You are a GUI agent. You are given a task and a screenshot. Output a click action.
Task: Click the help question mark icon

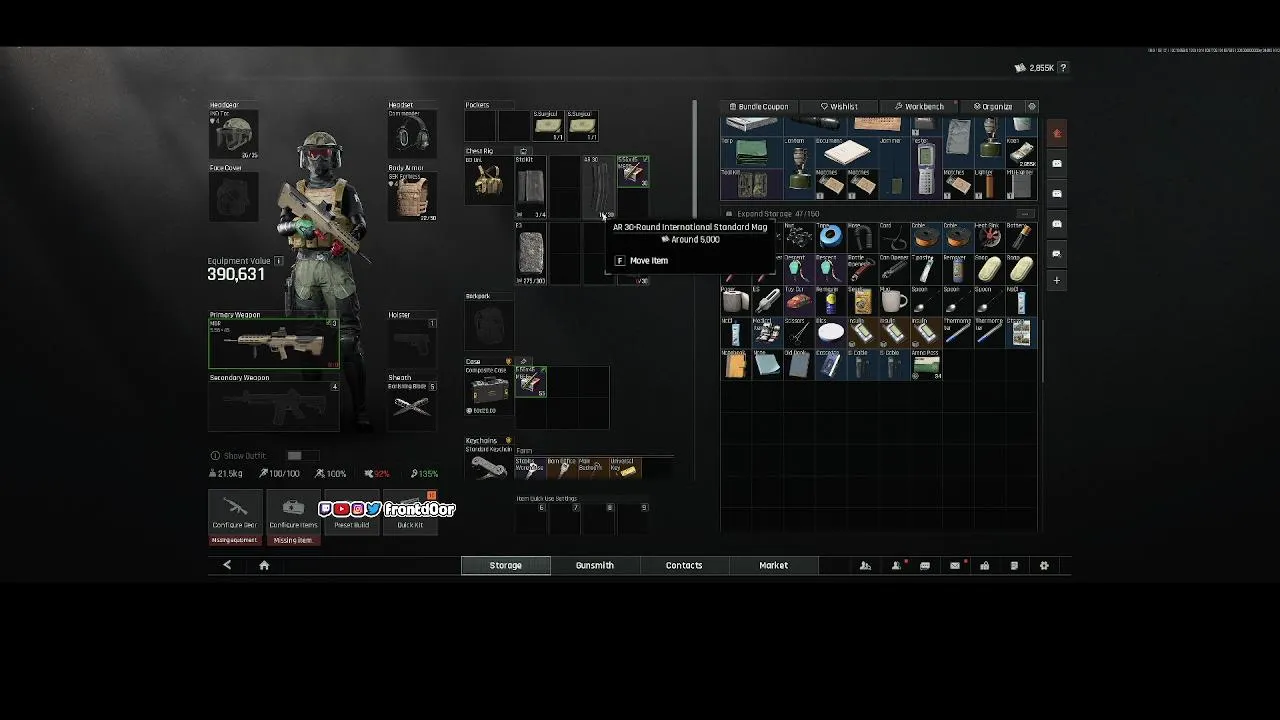coord(1063,68)
